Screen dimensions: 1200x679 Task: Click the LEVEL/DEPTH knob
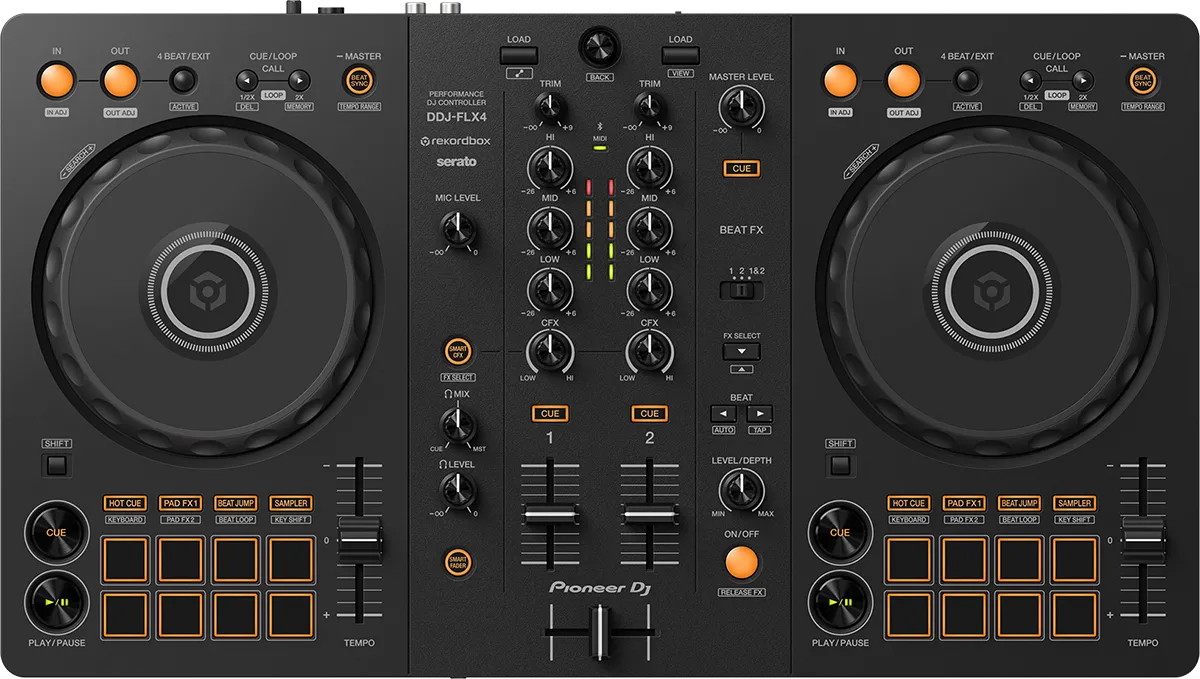pos(741,490)
